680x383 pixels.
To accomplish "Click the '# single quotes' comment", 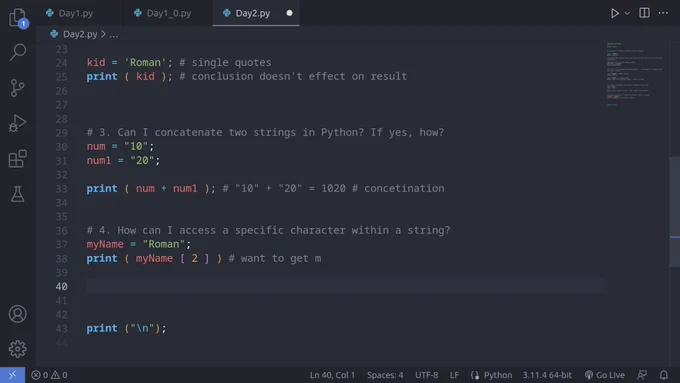I will [225, 62].
